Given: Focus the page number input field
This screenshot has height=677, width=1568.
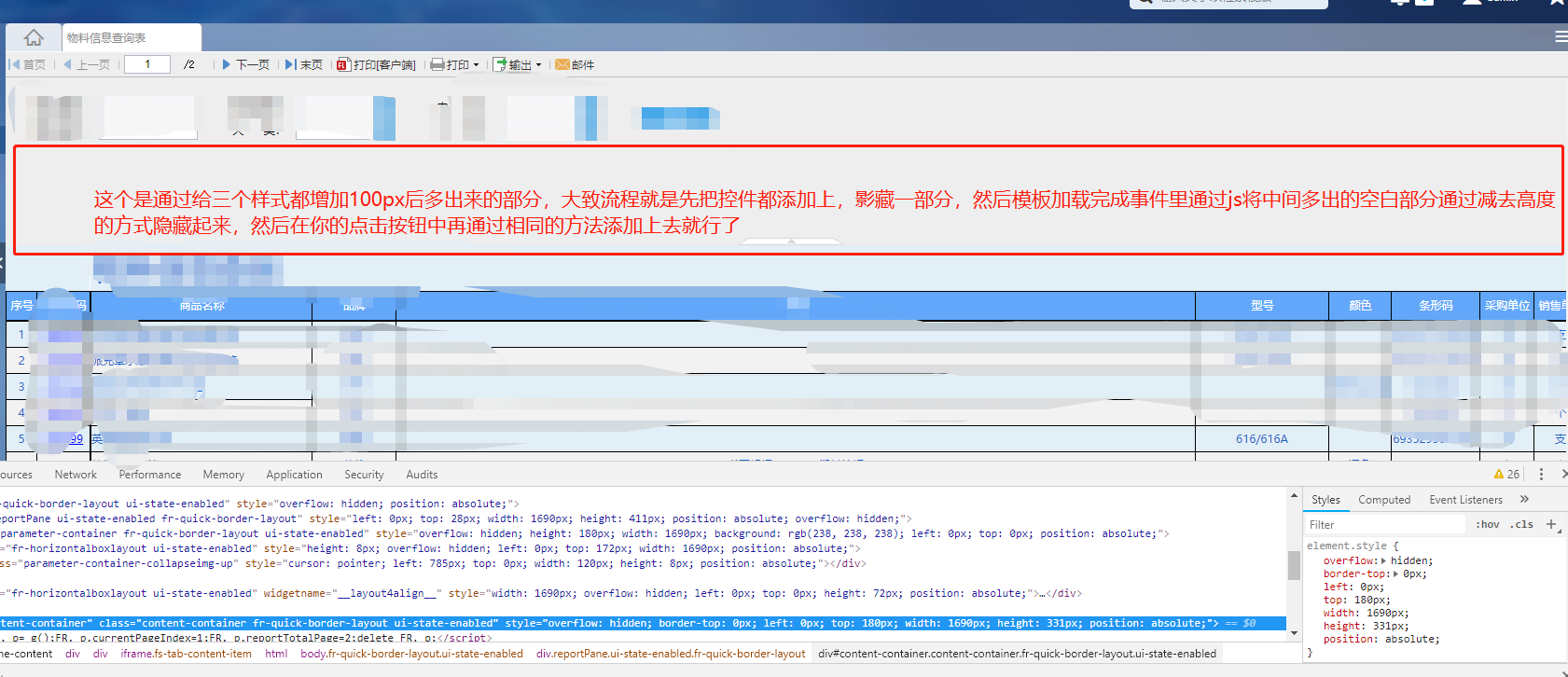Looking at the screenshot, I should (x=147, y=64).
